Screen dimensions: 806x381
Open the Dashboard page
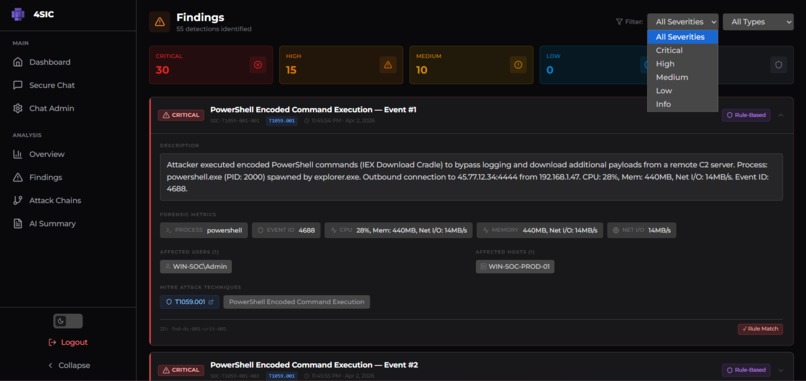49,62
